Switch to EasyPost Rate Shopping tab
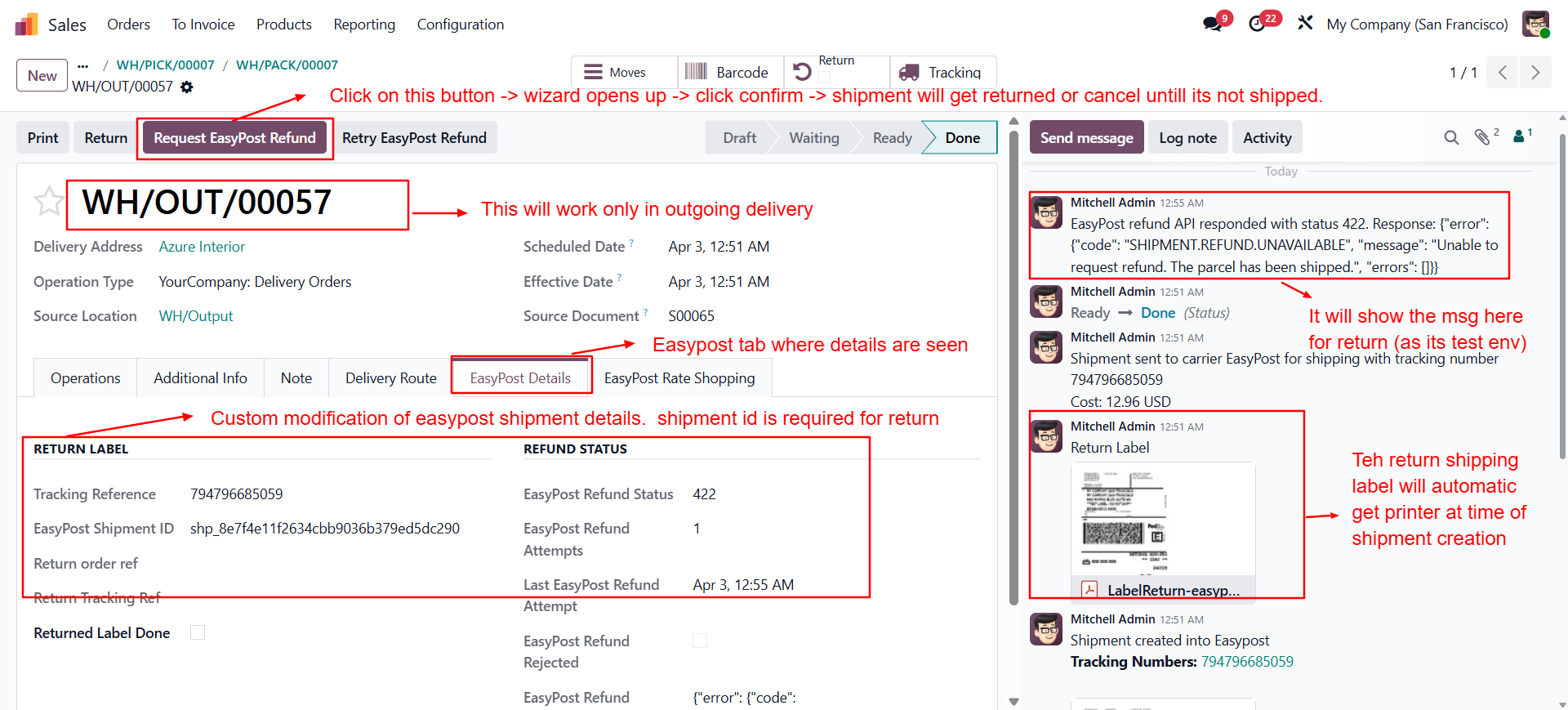This screenshot has width=1568, height=710. 679,377
